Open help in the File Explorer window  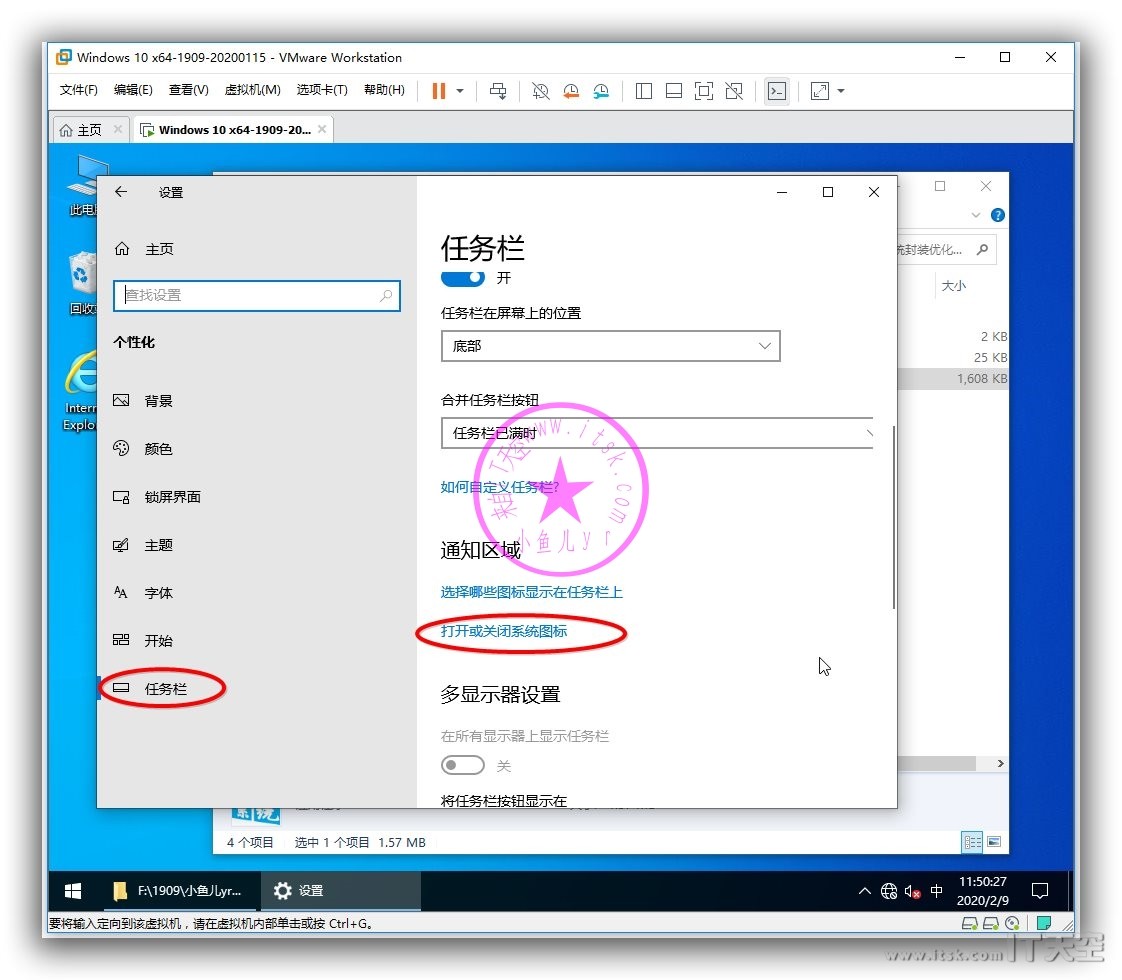(997, 215)
